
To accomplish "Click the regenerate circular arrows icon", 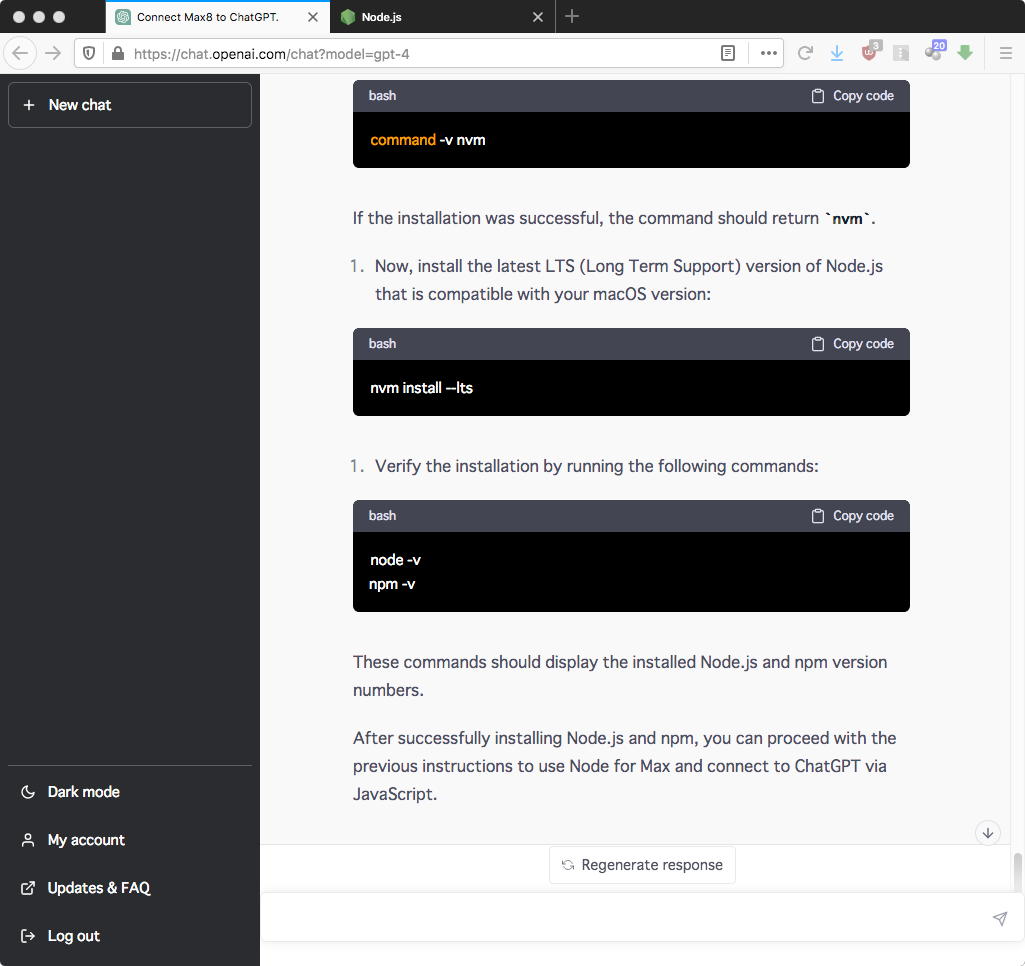I will (568, 865).
